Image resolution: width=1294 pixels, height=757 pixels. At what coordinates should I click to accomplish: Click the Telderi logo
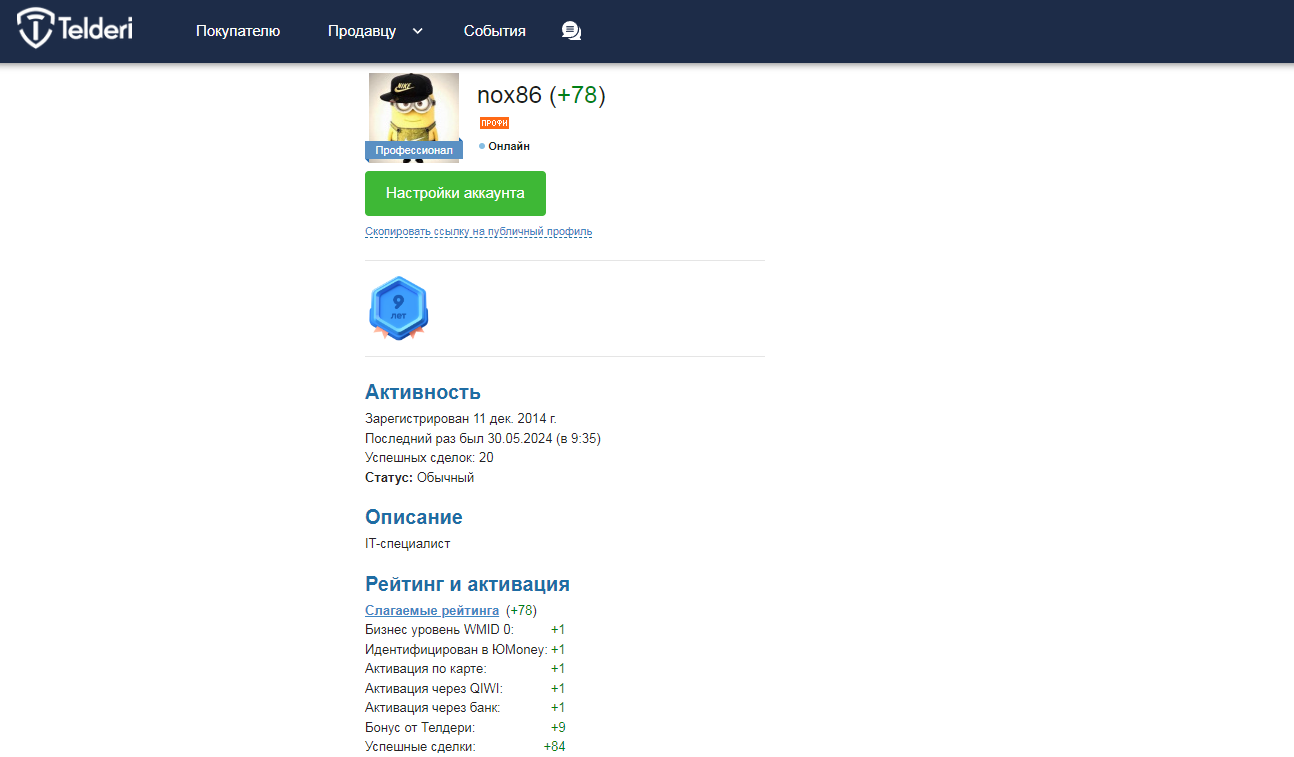(x=75, y=29)
